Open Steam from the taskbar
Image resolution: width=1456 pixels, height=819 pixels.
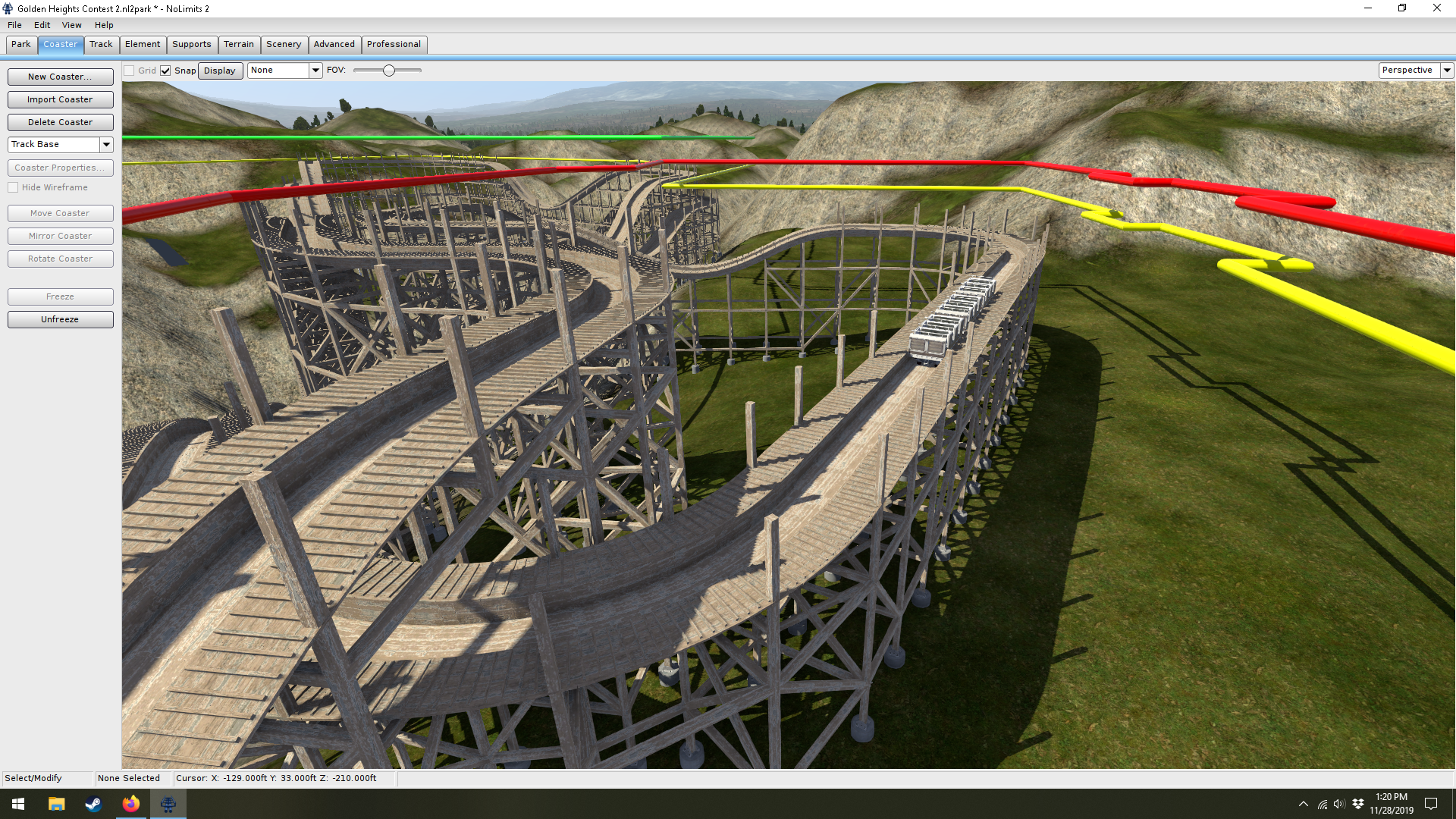(x=93, y=804)
